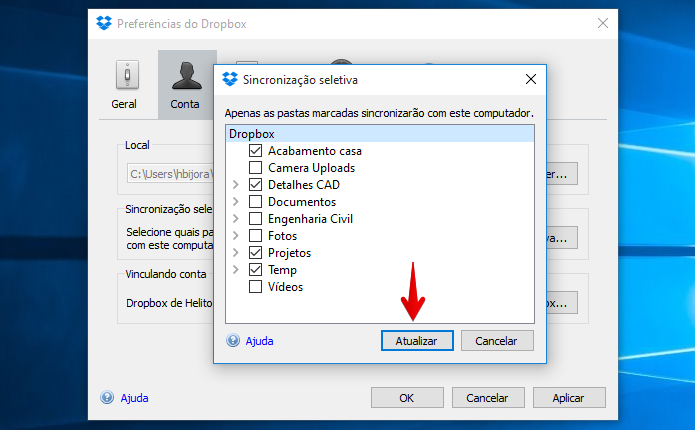Open the Ajuda link in the sync dialog
The image size is (695, 430).
coord(259,341)
